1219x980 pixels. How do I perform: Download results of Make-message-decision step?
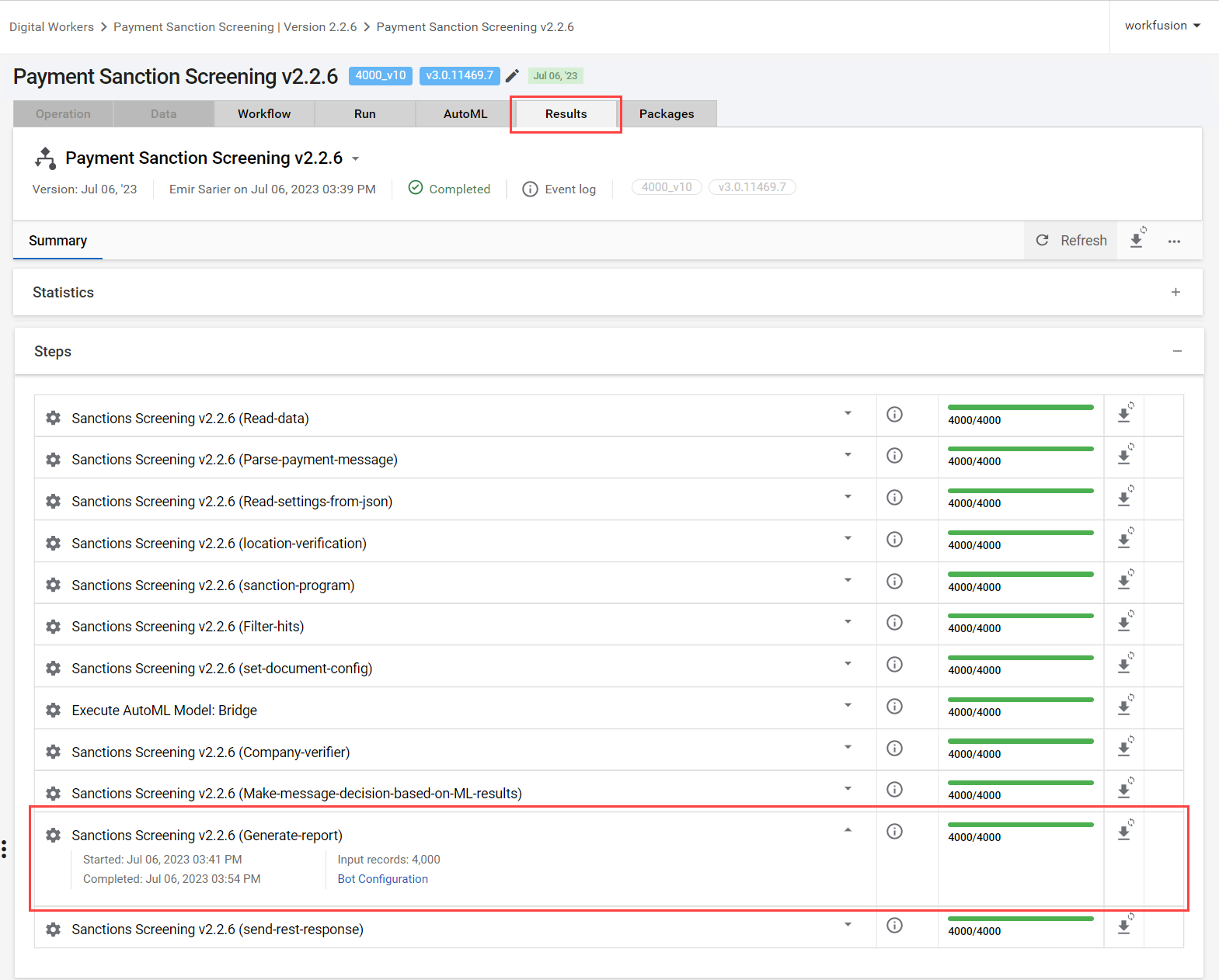tap(1125, 789)
